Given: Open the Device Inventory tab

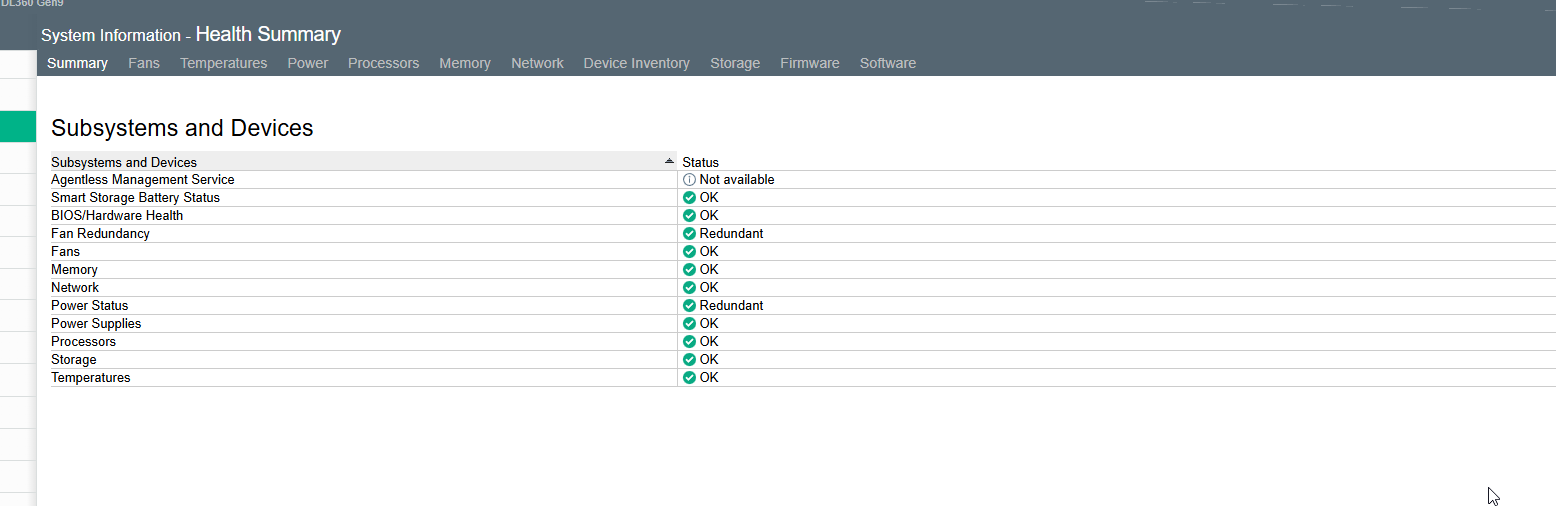Looking at the screenshot, I should [x=636, y=63].
